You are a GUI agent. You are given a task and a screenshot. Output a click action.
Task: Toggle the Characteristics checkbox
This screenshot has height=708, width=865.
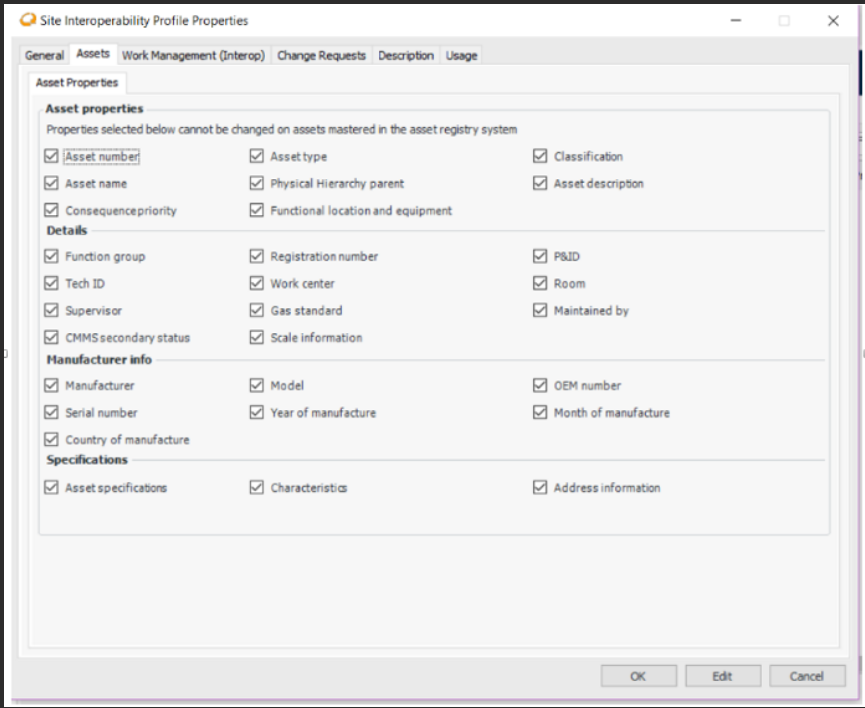click(x=257, y=487)
